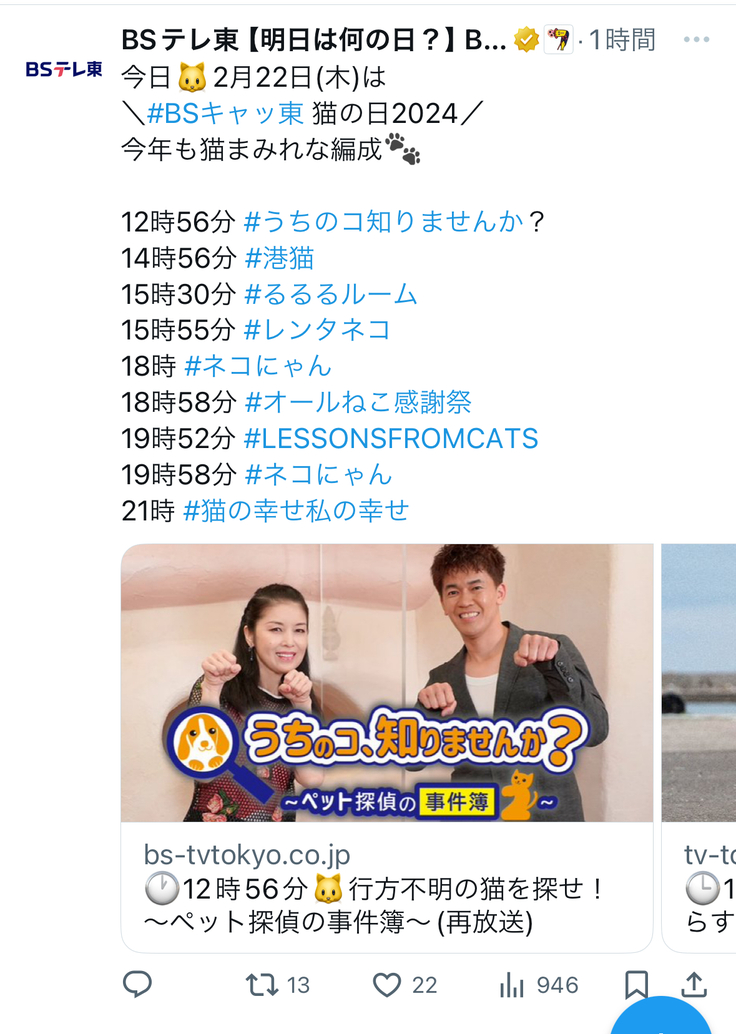Open the reply comment icon

(x=138, y=985)
